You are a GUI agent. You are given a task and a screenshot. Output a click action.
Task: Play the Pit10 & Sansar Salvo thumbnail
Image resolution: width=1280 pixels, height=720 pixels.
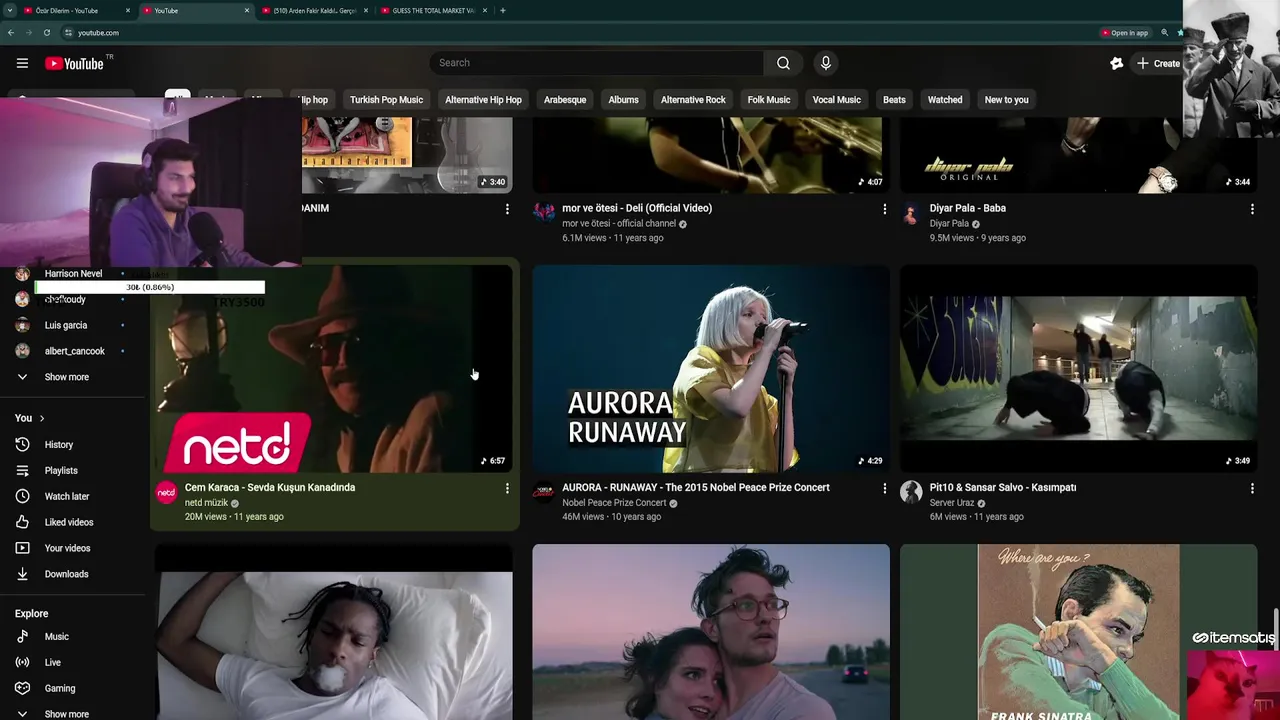tap(1078, 368)
